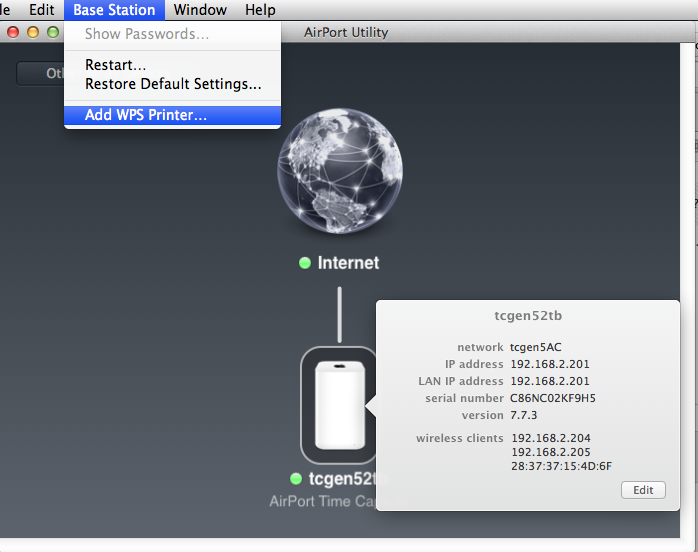Click Show Passwords... menu entry
The height and width of the screenshot is (552, 698).
pos(172,34)
